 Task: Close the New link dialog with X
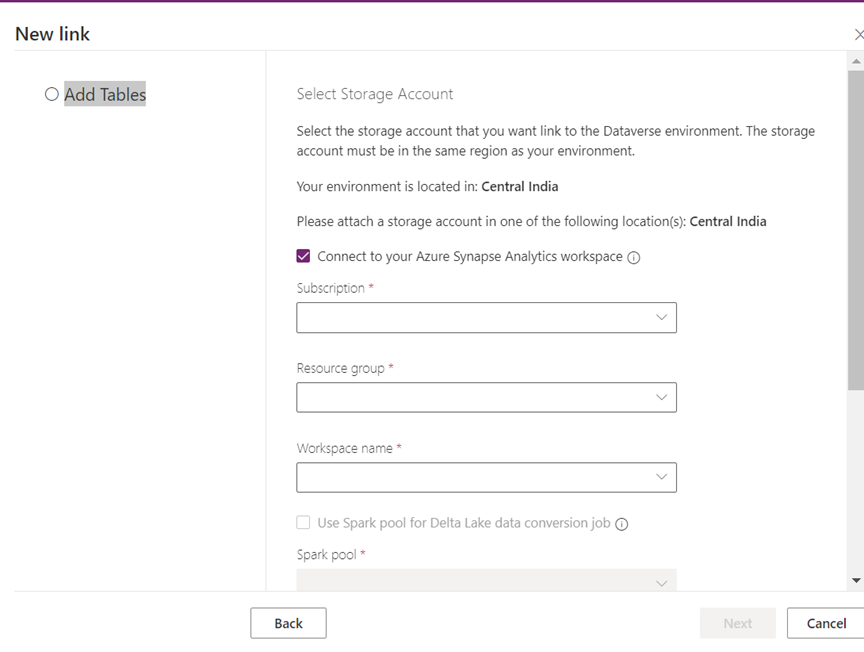point(858,35)
